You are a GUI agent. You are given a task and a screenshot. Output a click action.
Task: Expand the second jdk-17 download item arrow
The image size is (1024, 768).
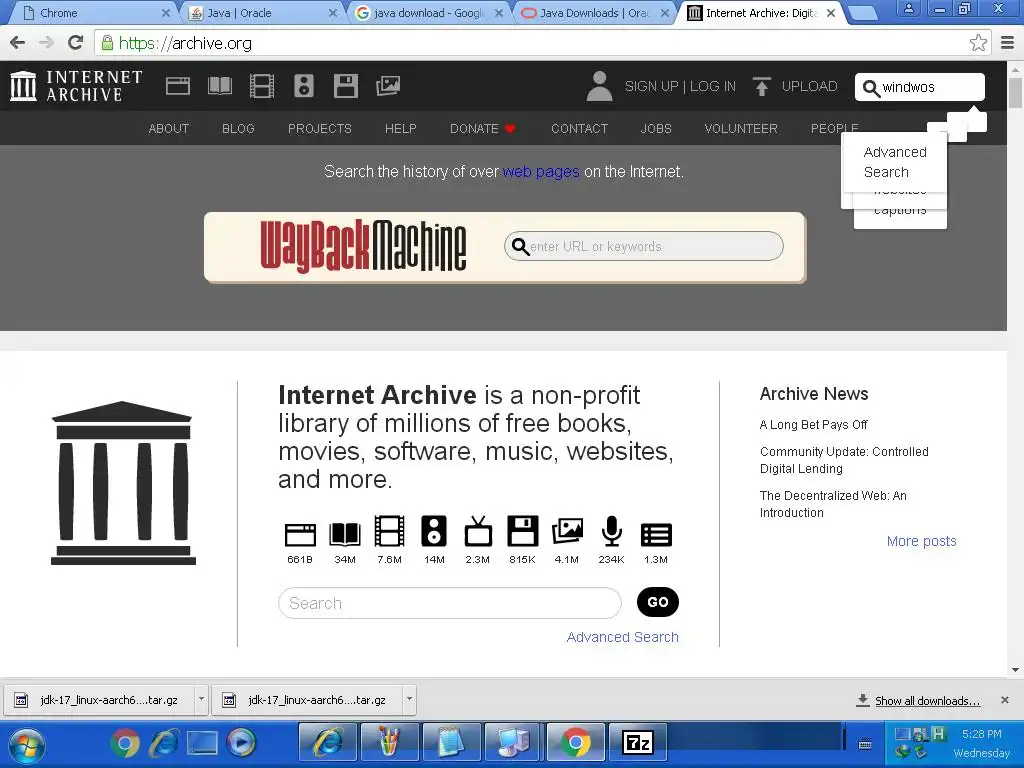click(x=409, y=699)
